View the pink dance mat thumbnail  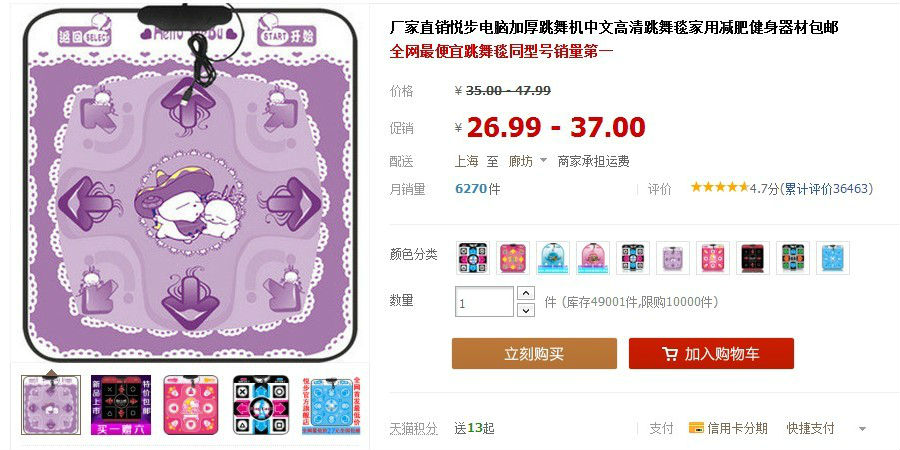tap(191, 405)
